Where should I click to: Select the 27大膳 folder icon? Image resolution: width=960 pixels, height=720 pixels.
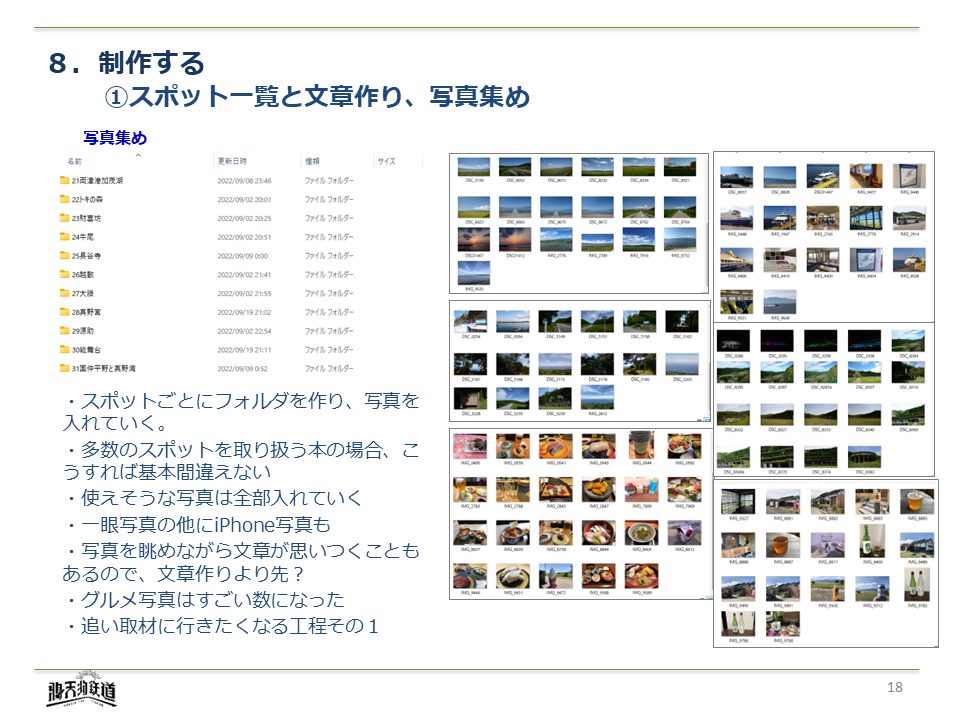tap(64, 293)
